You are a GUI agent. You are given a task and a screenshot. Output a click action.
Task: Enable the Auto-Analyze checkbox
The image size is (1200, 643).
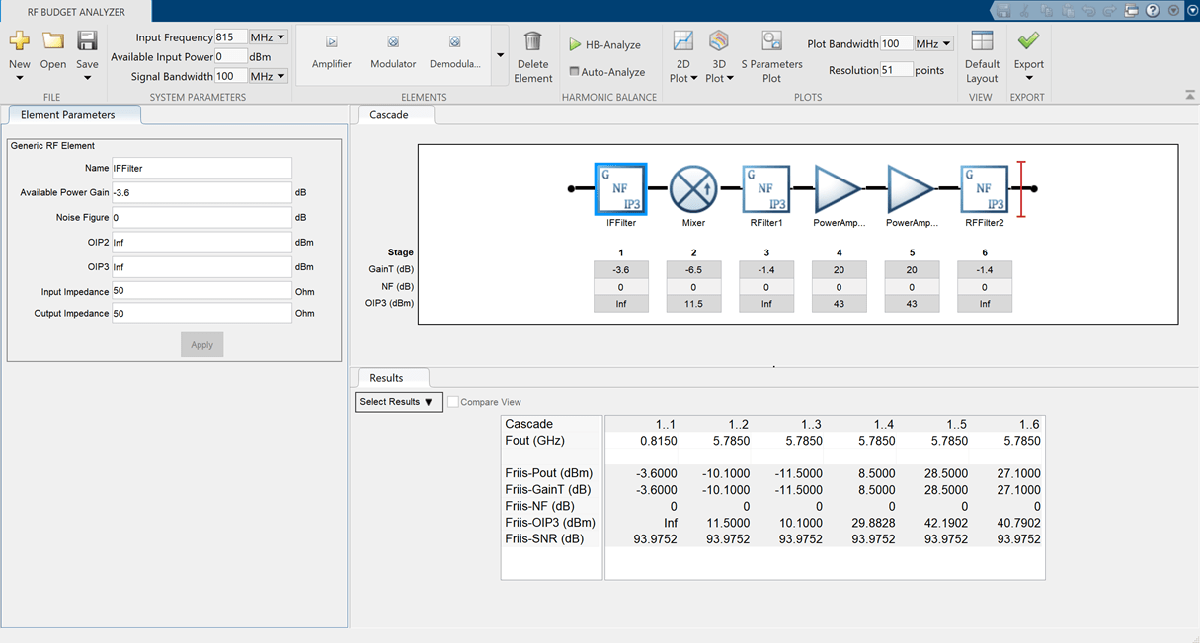pyautogui.click(x=574, y=72)
